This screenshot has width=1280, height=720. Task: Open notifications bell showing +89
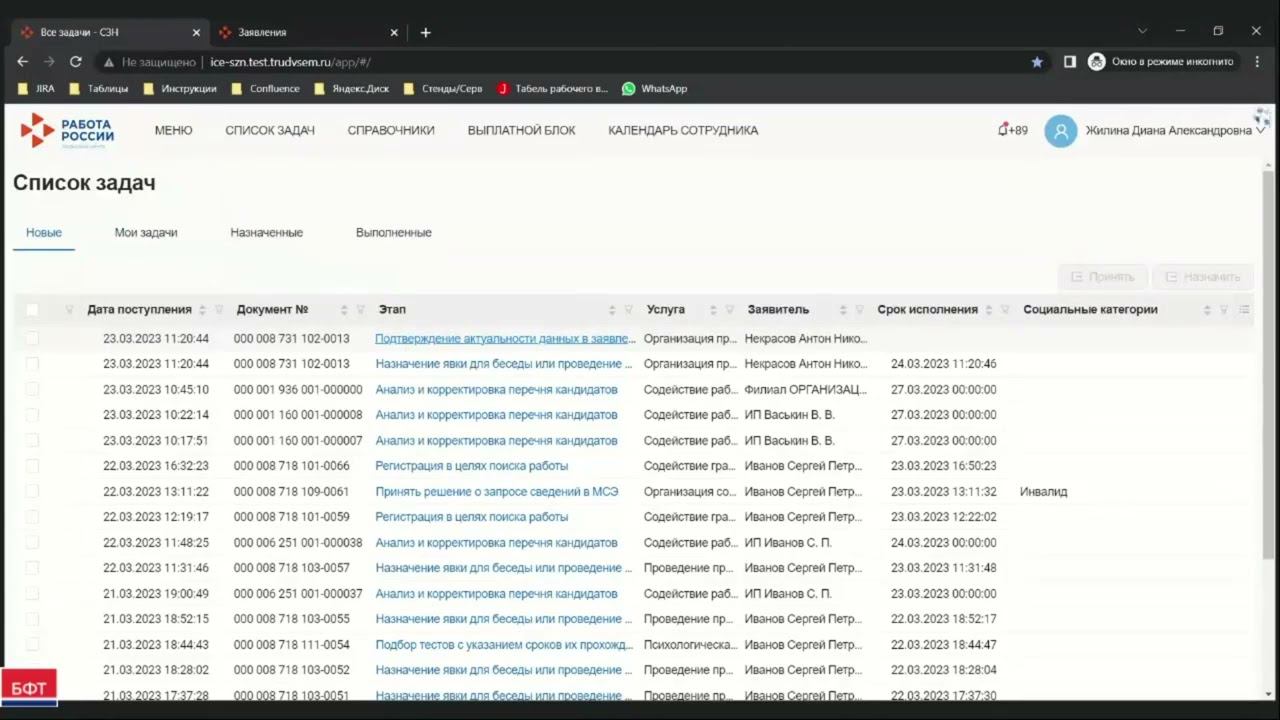click(1012, 130)
